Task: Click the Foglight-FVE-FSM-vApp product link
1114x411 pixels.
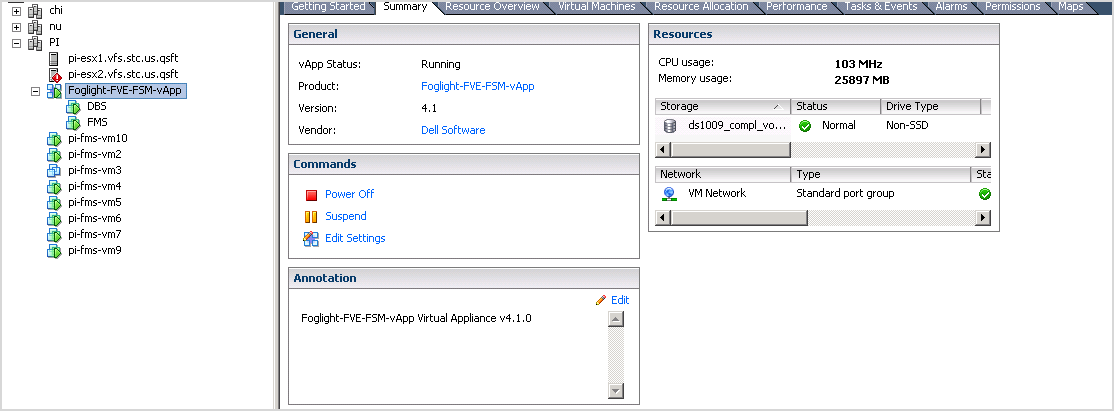Action: click(478, 86)
